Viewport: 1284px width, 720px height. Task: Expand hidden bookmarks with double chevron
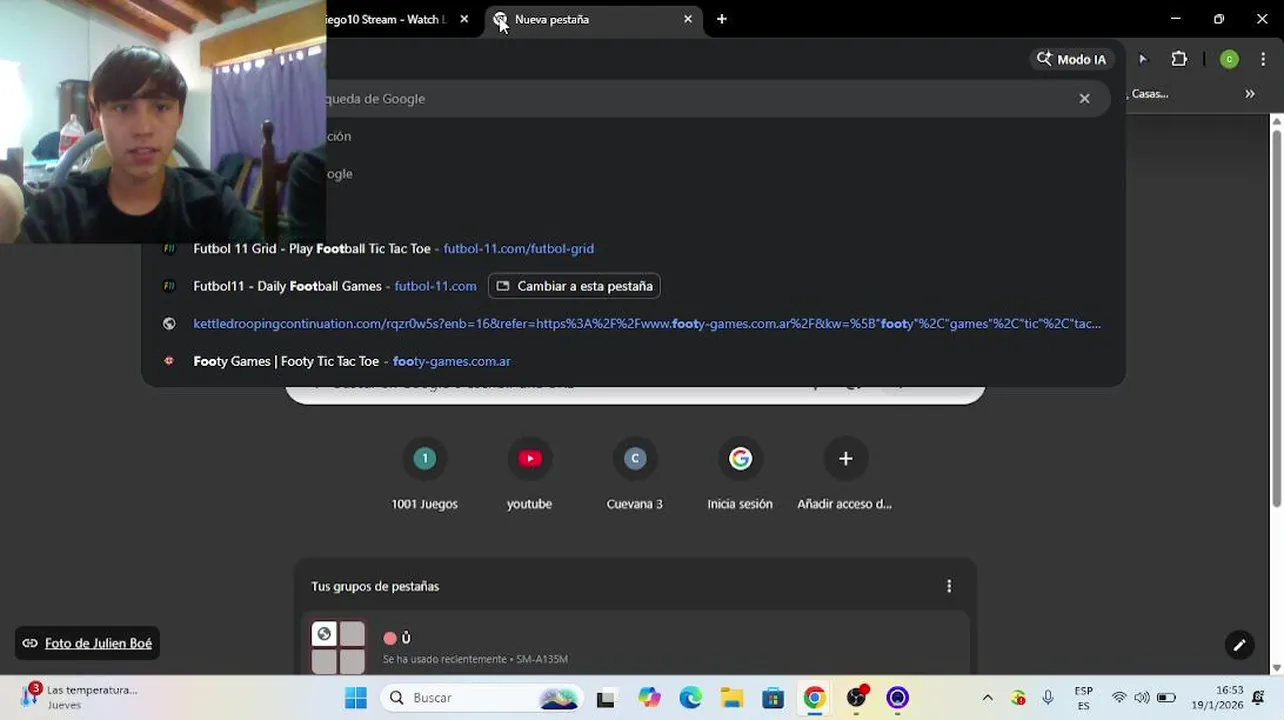click(1249, 94)
